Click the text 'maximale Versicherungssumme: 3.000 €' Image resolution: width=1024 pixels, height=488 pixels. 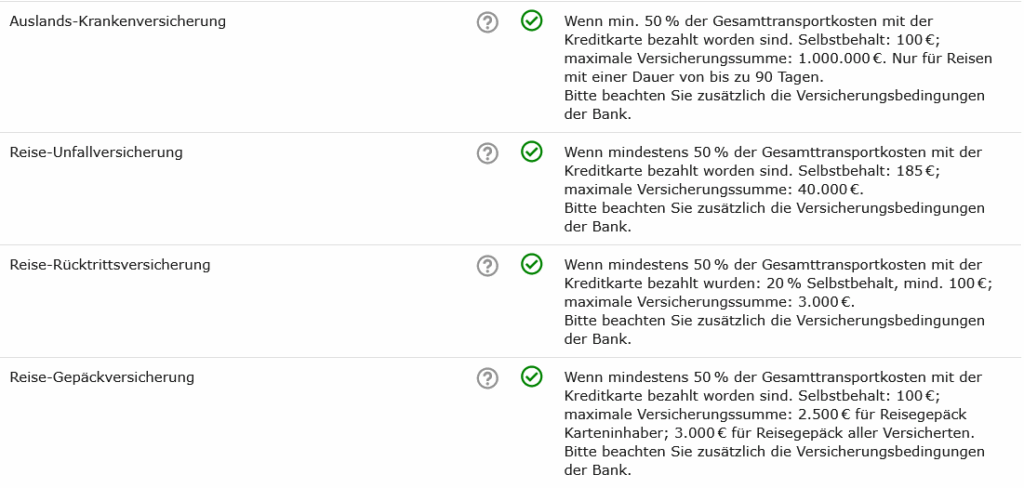pos(709,302)
